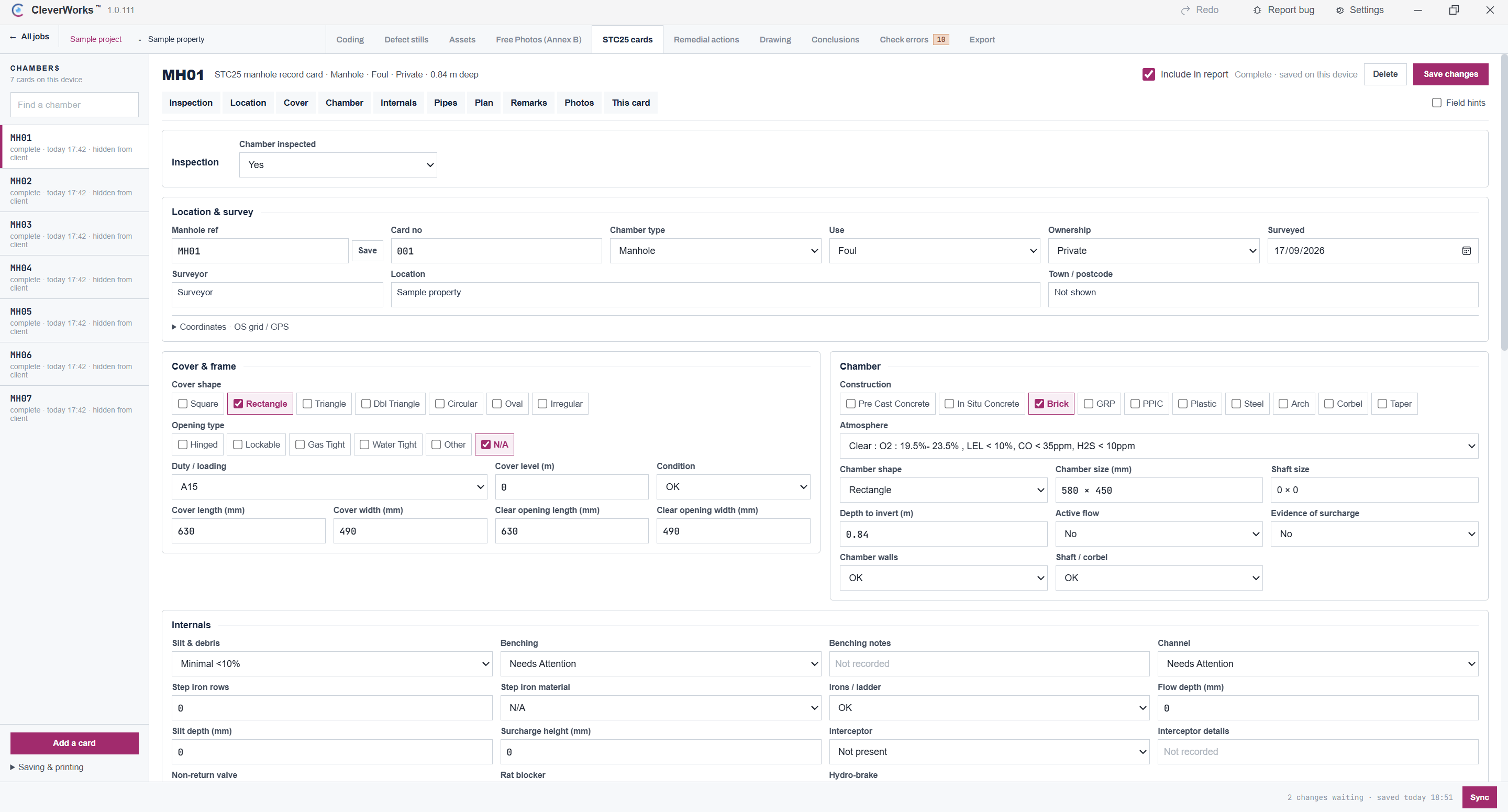Click the Sync button

pyautogui.click(x=1479, y=797)
